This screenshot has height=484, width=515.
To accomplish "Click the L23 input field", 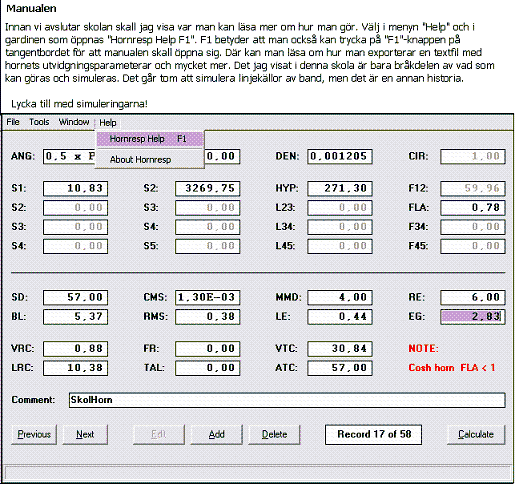I will click(340, 208).
